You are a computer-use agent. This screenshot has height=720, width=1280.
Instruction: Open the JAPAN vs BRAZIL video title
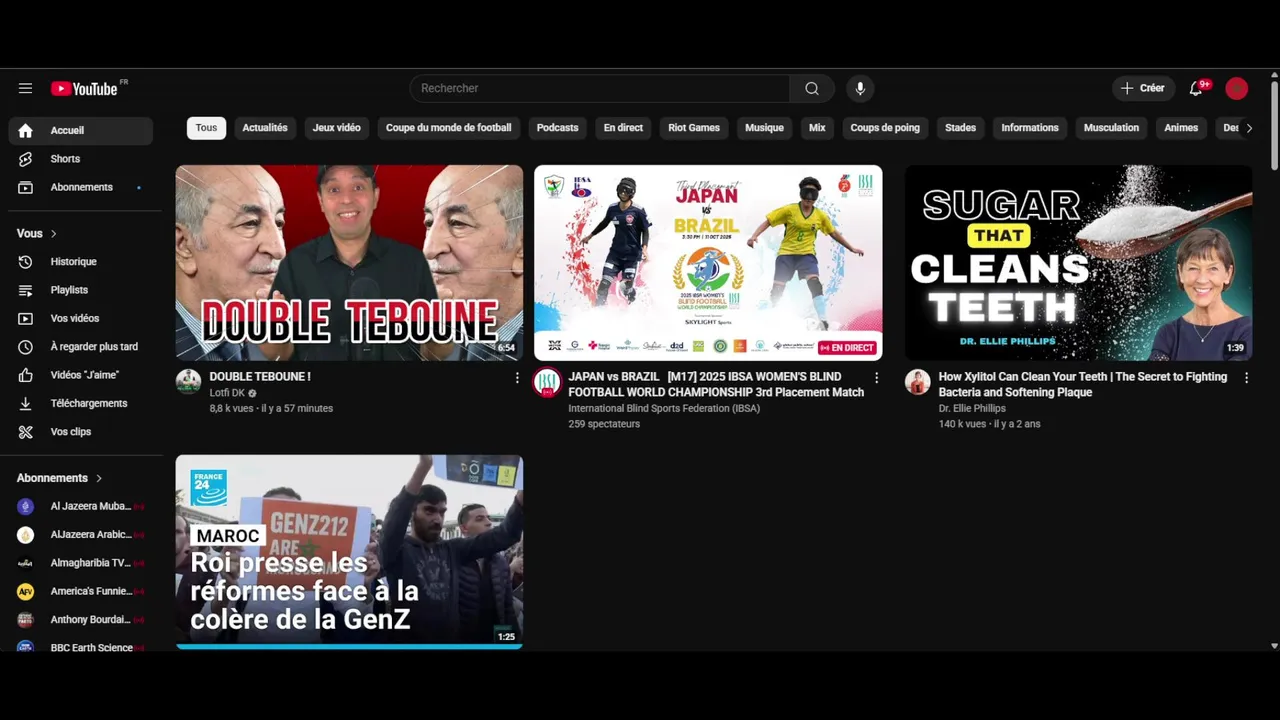pyautogui.click(x=716, y=385)
